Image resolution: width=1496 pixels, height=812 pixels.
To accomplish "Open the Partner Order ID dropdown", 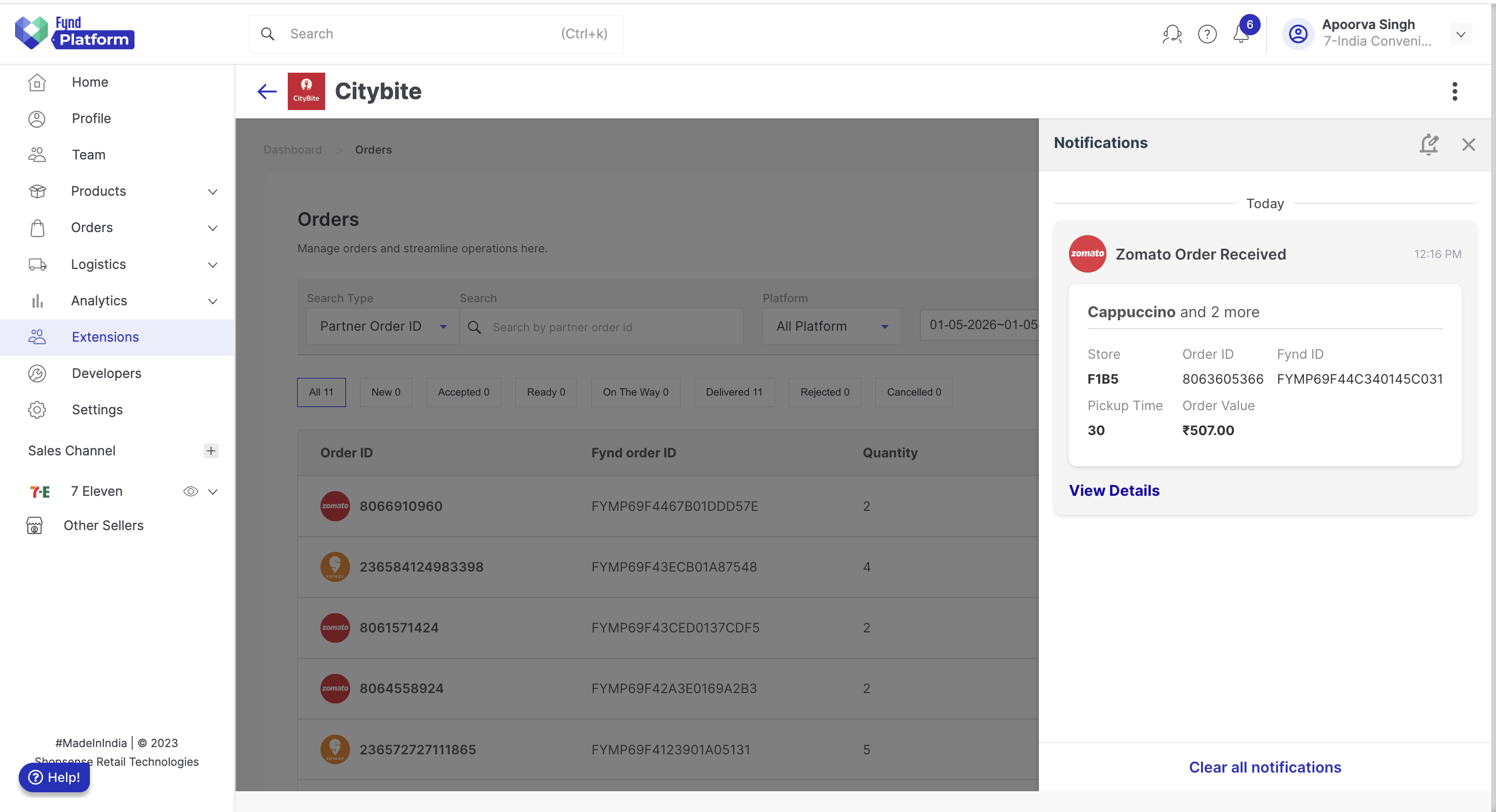I will point(383,326).
